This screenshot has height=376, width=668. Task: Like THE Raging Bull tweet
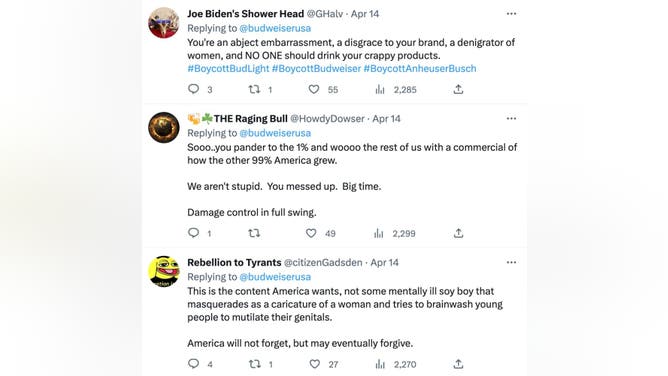[x=311, y=233]
